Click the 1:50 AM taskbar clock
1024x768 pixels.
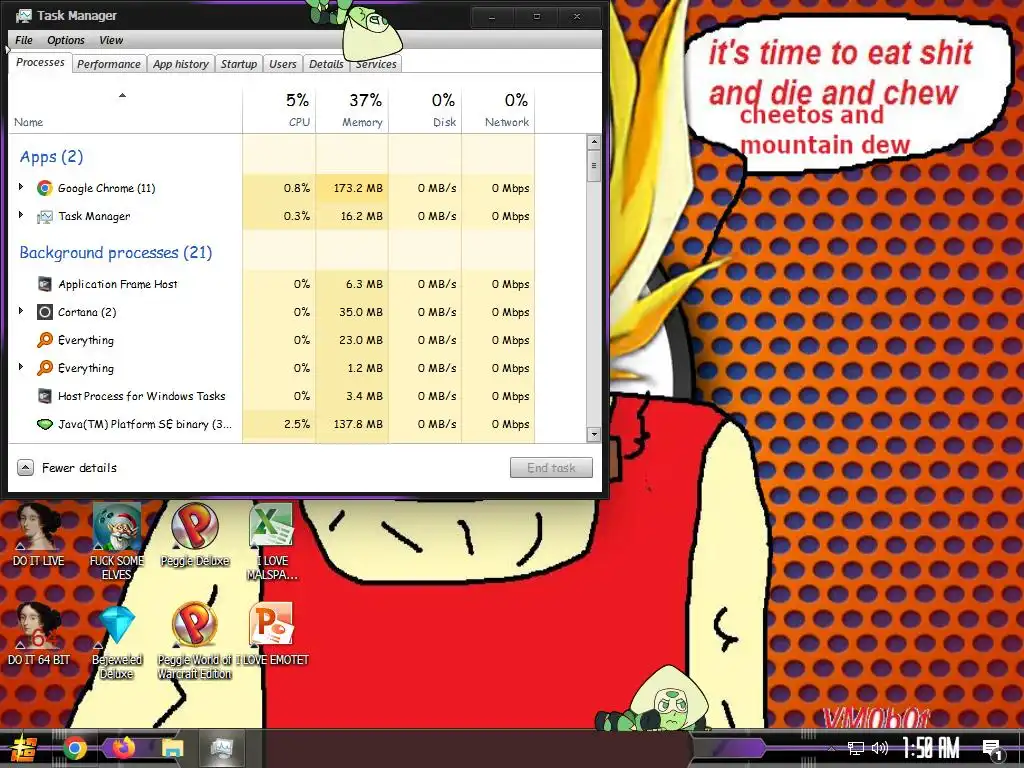point(931,748)
